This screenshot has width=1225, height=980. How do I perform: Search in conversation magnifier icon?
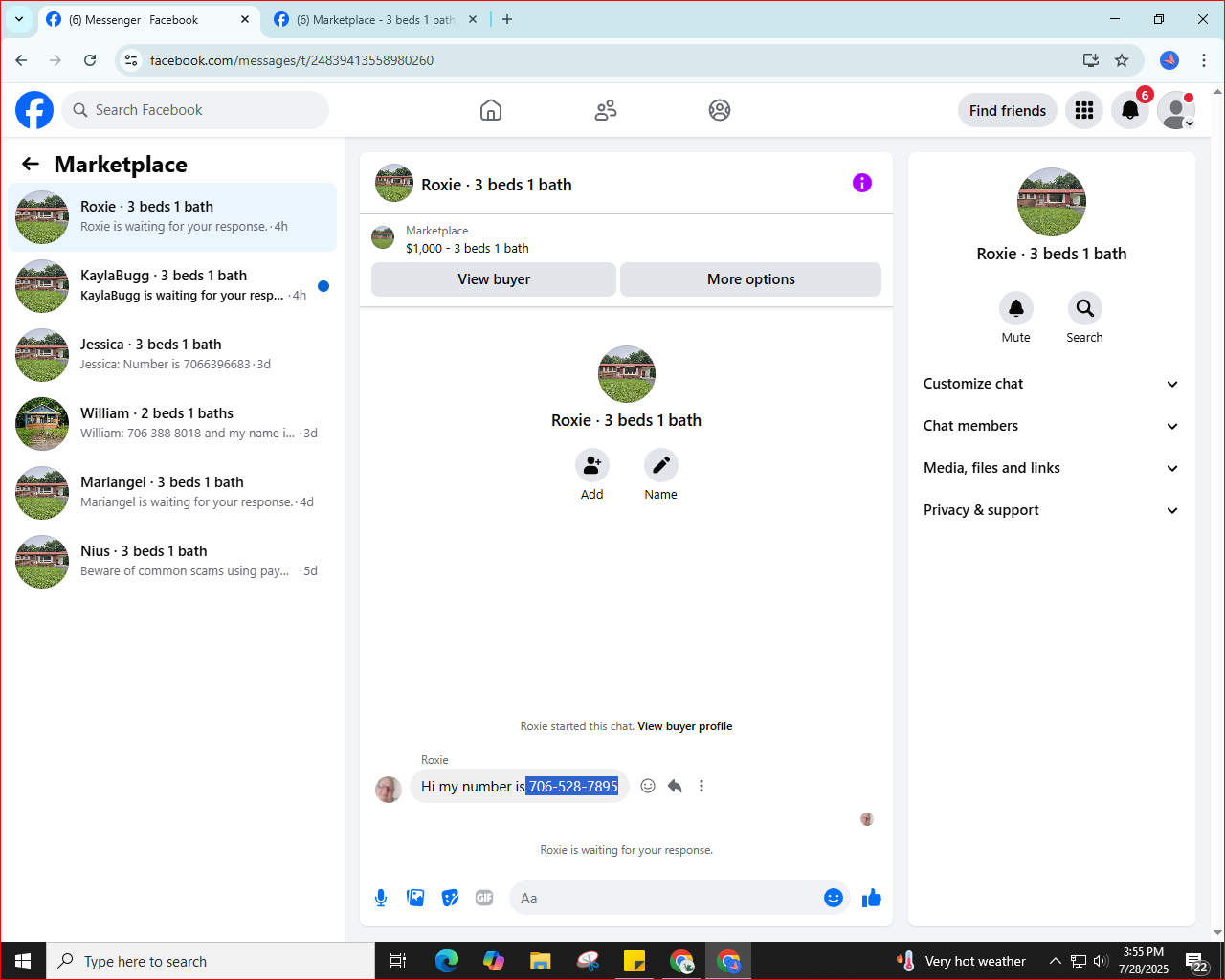coord(1084,308)
